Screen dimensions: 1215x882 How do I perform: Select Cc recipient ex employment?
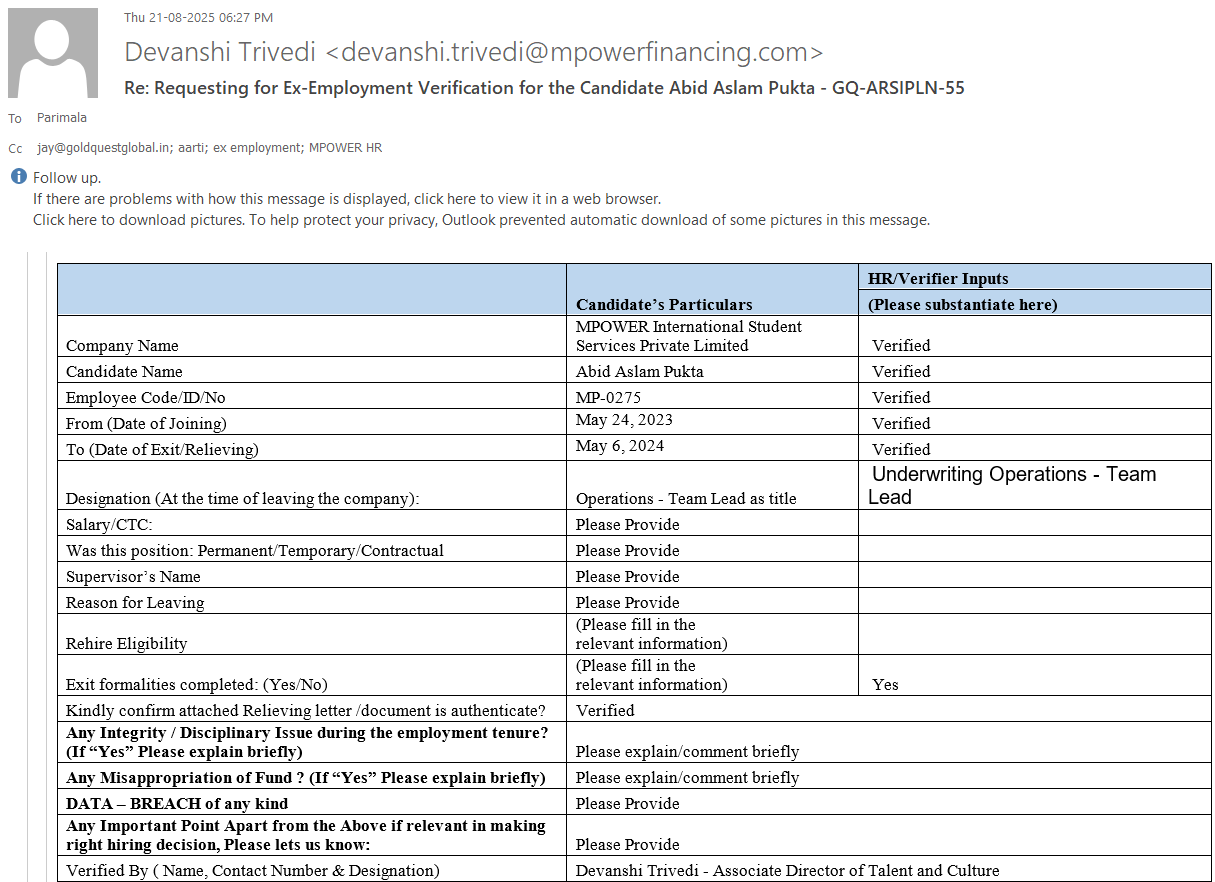click(259, 147)
